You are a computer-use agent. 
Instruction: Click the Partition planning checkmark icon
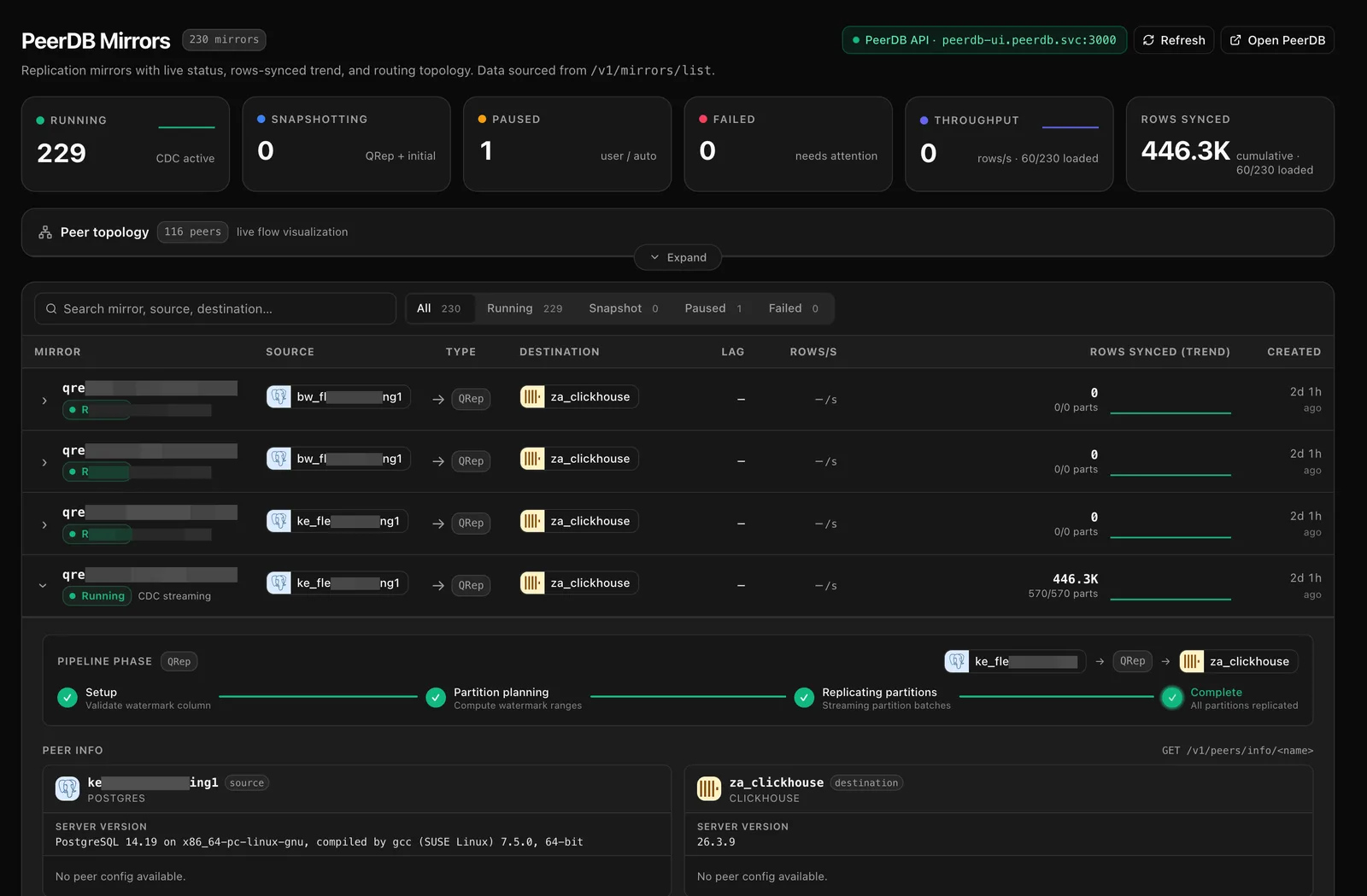pyautogui.click(x=436, y=698)
